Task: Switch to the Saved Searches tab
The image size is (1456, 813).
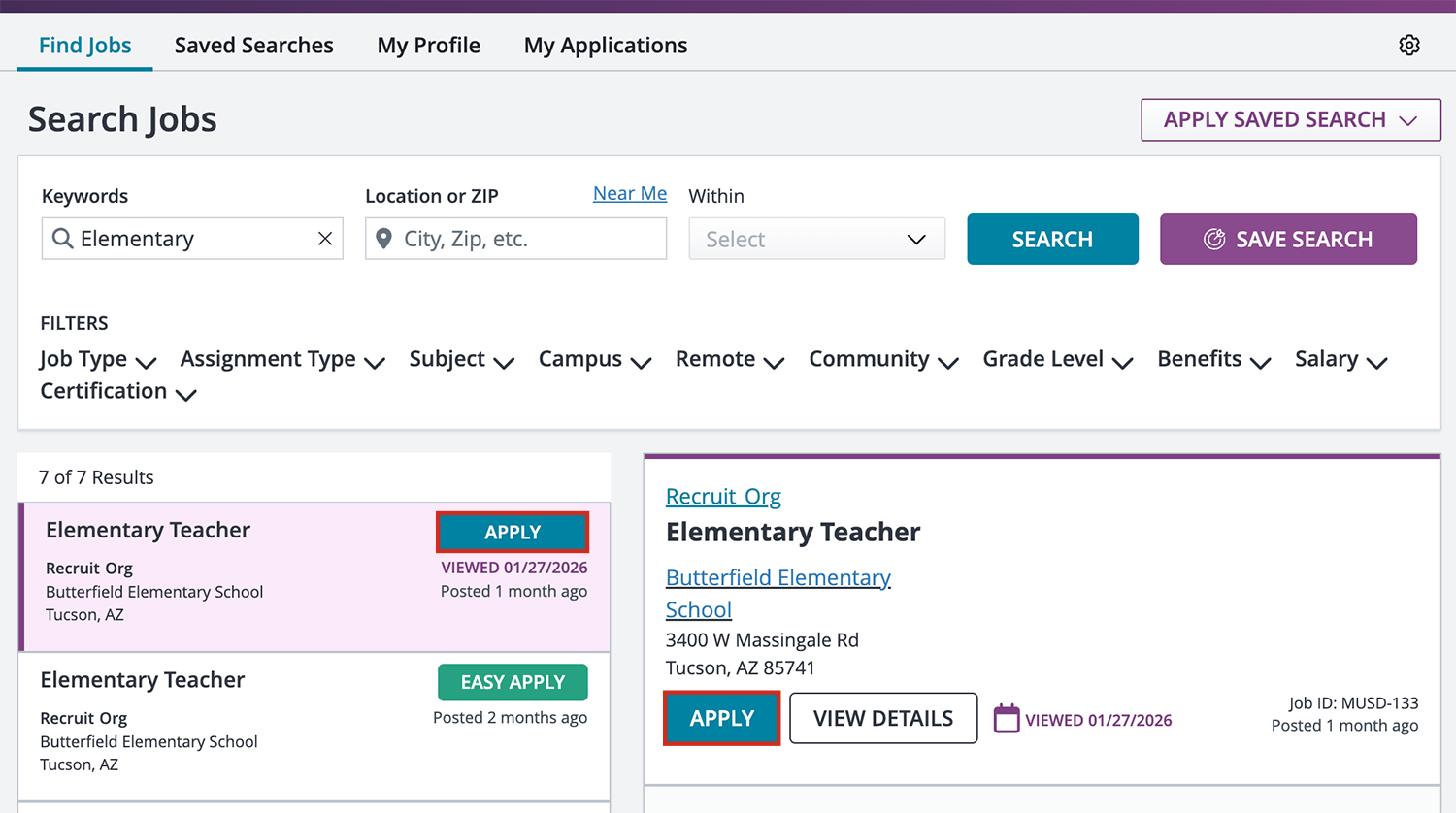Action: [253, 45]
